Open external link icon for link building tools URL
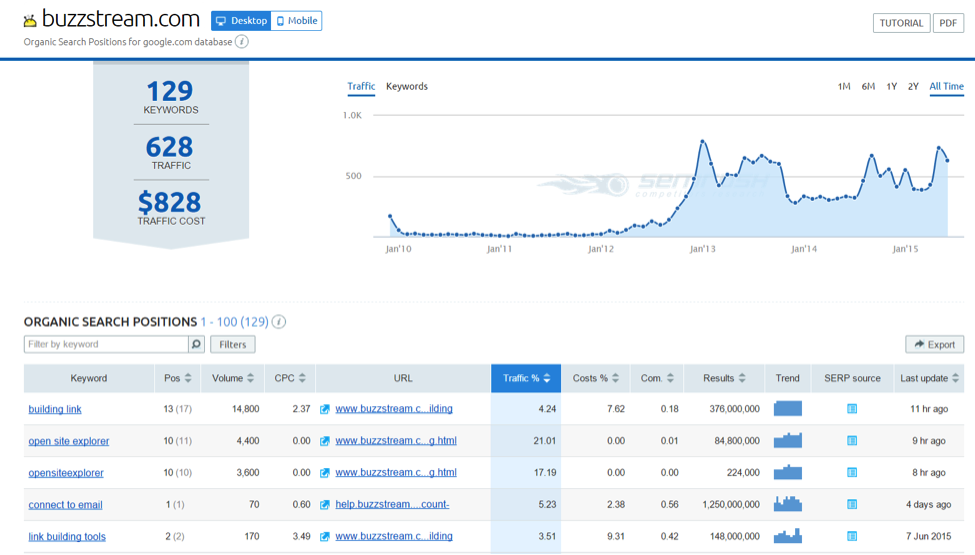This screenshot has width=975, height=555. pos(325,536)
